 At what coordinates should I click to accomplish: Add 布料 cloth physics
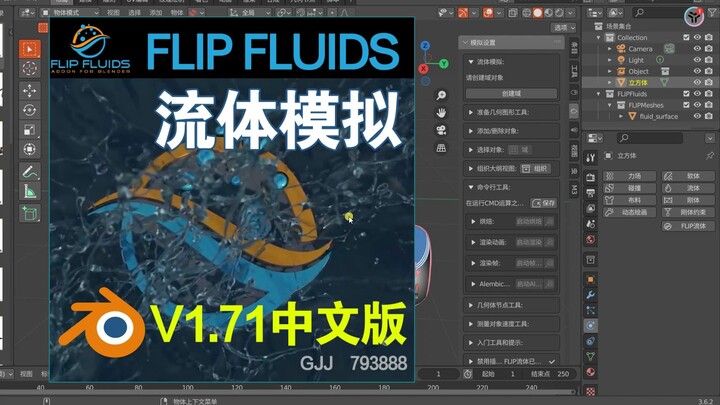coord(629,200)
